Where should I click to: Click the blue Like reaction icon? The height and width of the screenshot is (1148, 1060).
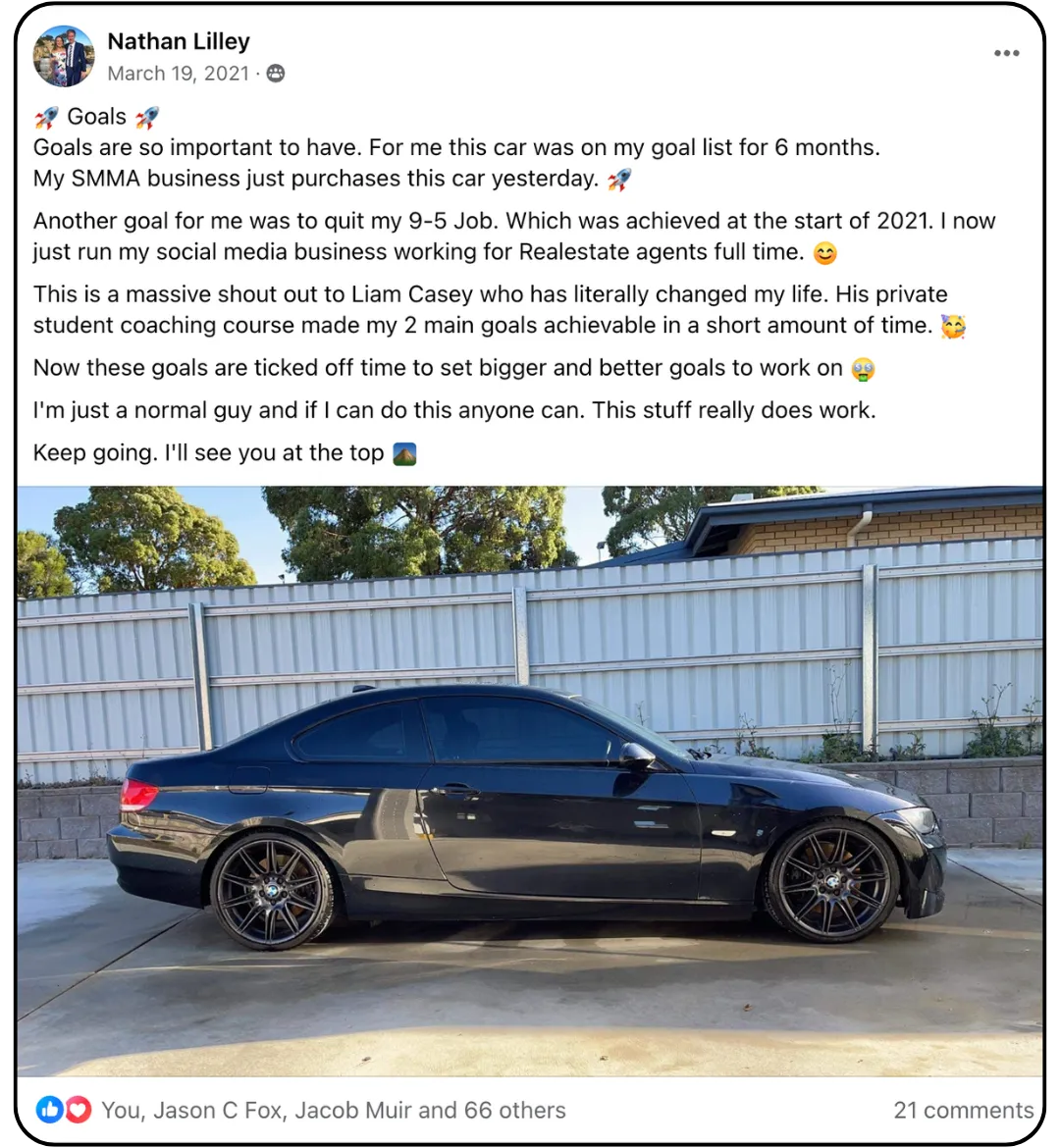coord(50,1110)
